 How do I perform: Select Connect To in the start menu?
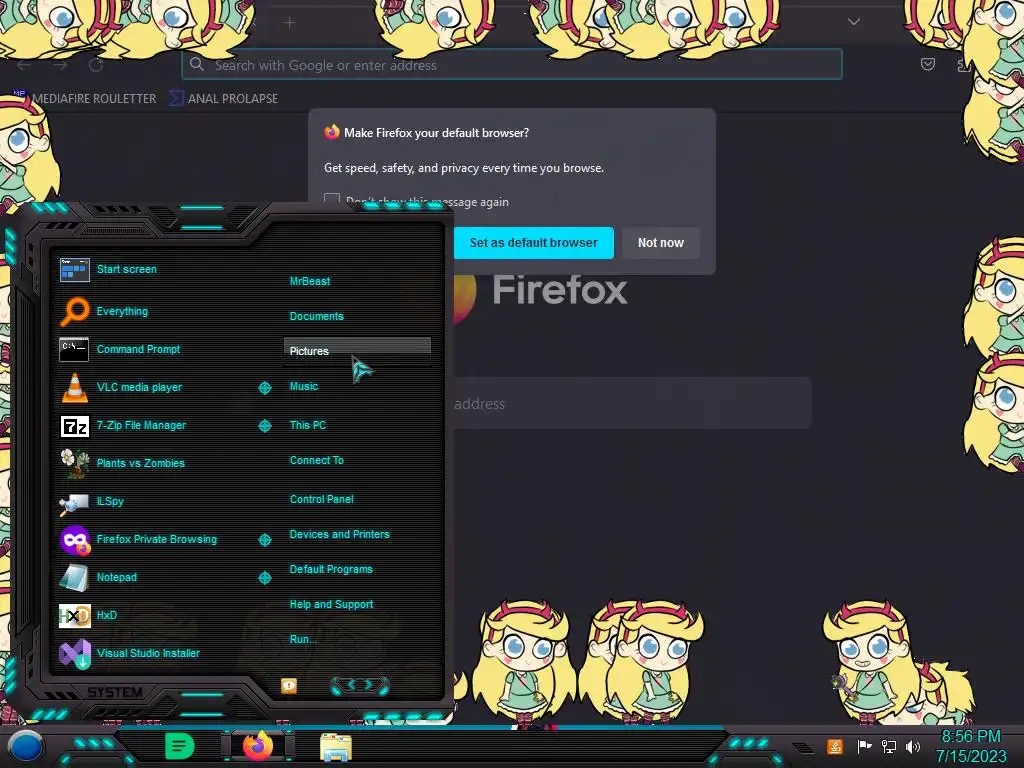(x=316, y=460)
